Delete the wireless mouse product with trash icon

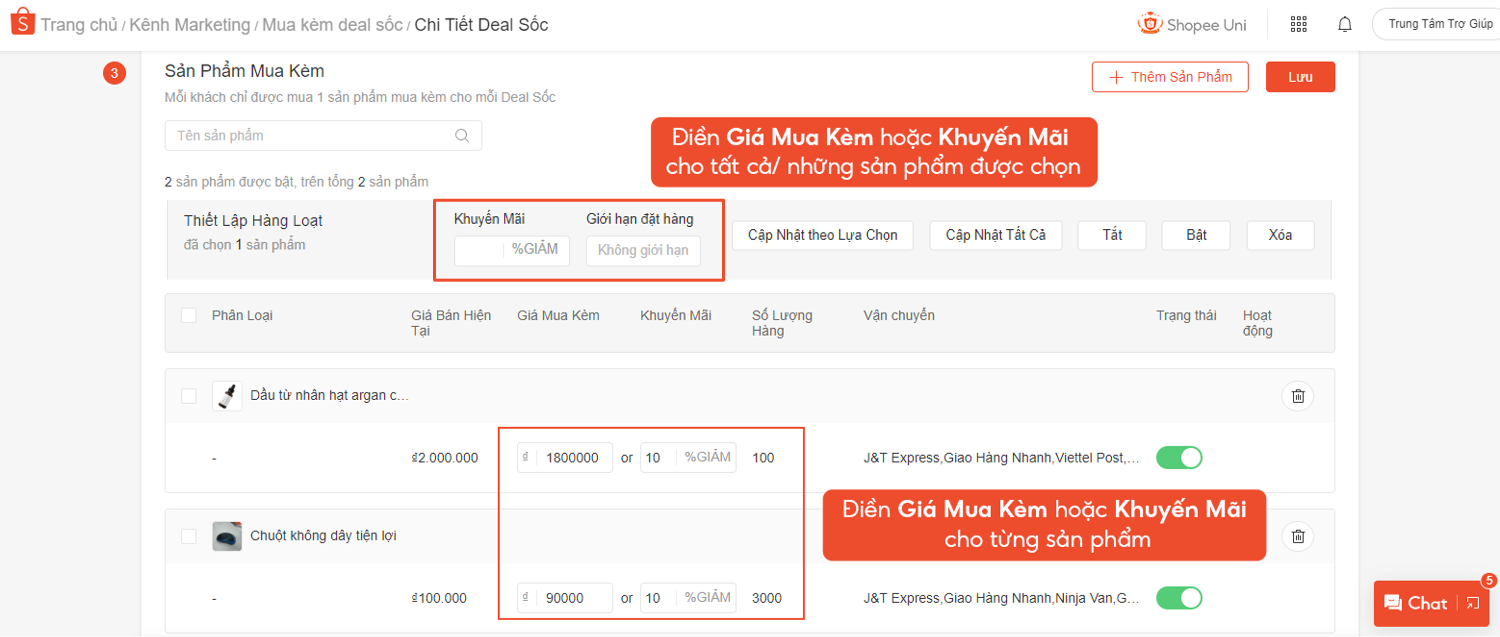1297,536
